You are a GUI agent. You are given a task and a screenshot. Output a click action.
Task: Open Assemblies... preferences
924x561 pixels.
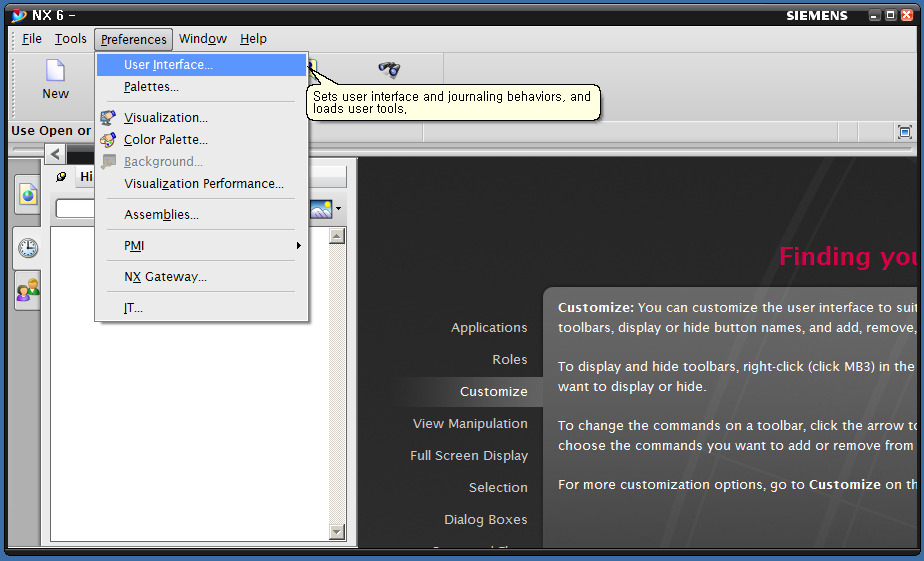(202, 214)
